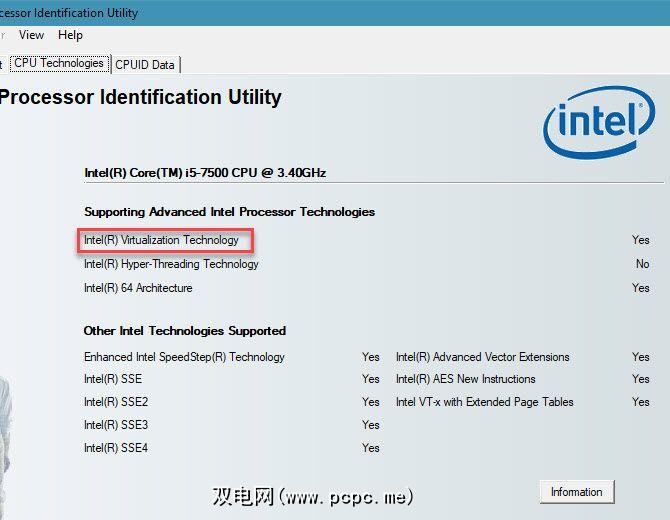Screen dimensions: 670x520
Task: Click the SSE3 'Yes' value
Action: [x=370, y=425]
